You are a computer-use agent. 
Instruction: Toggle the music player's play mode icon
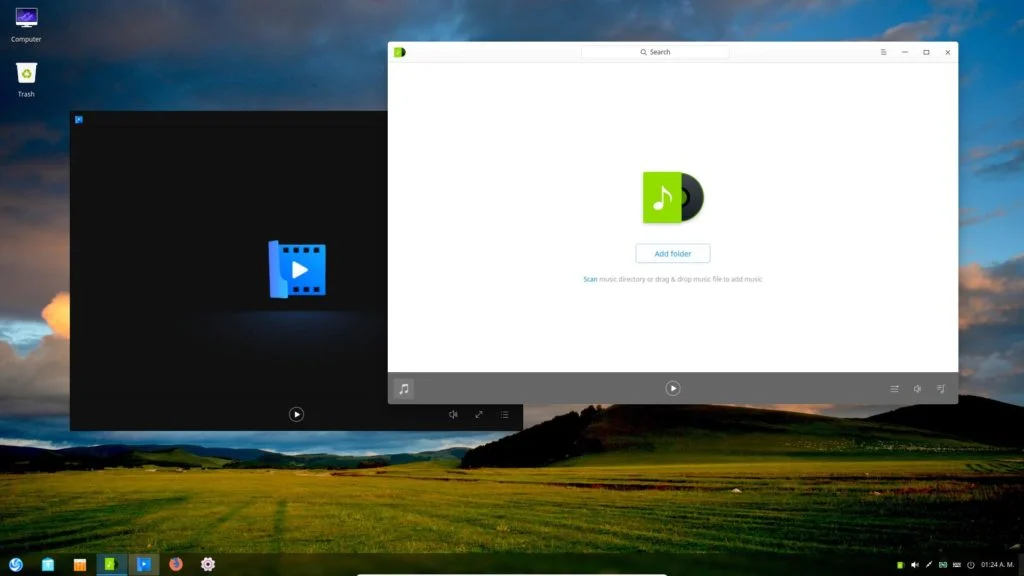coord(894,389)
